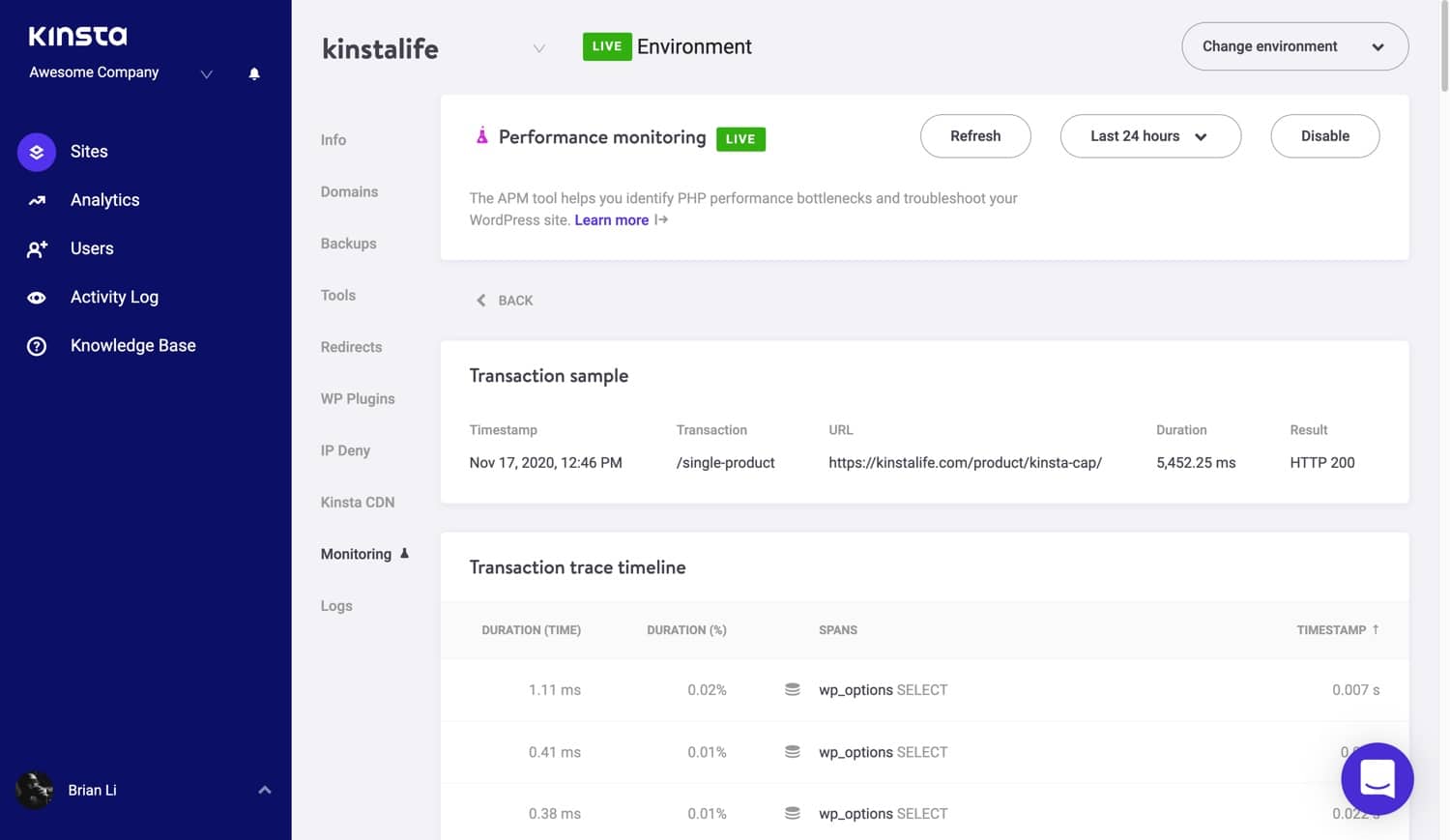Click wp_options SELECT span in 0.38 ms row

(x=883, y=814)
